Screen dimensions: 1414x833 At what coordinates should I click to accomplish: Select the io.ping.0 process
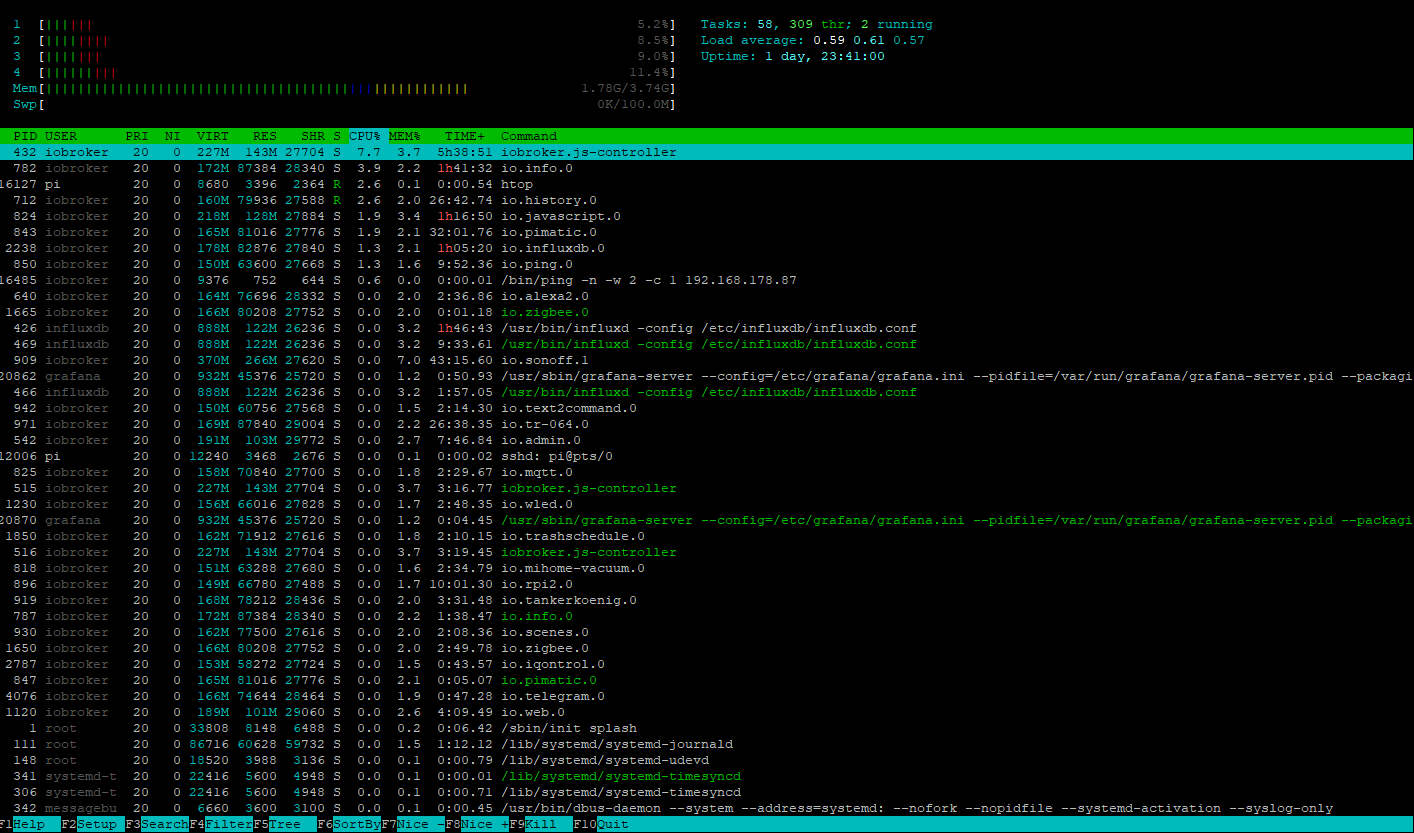click(x=707, y=264)
